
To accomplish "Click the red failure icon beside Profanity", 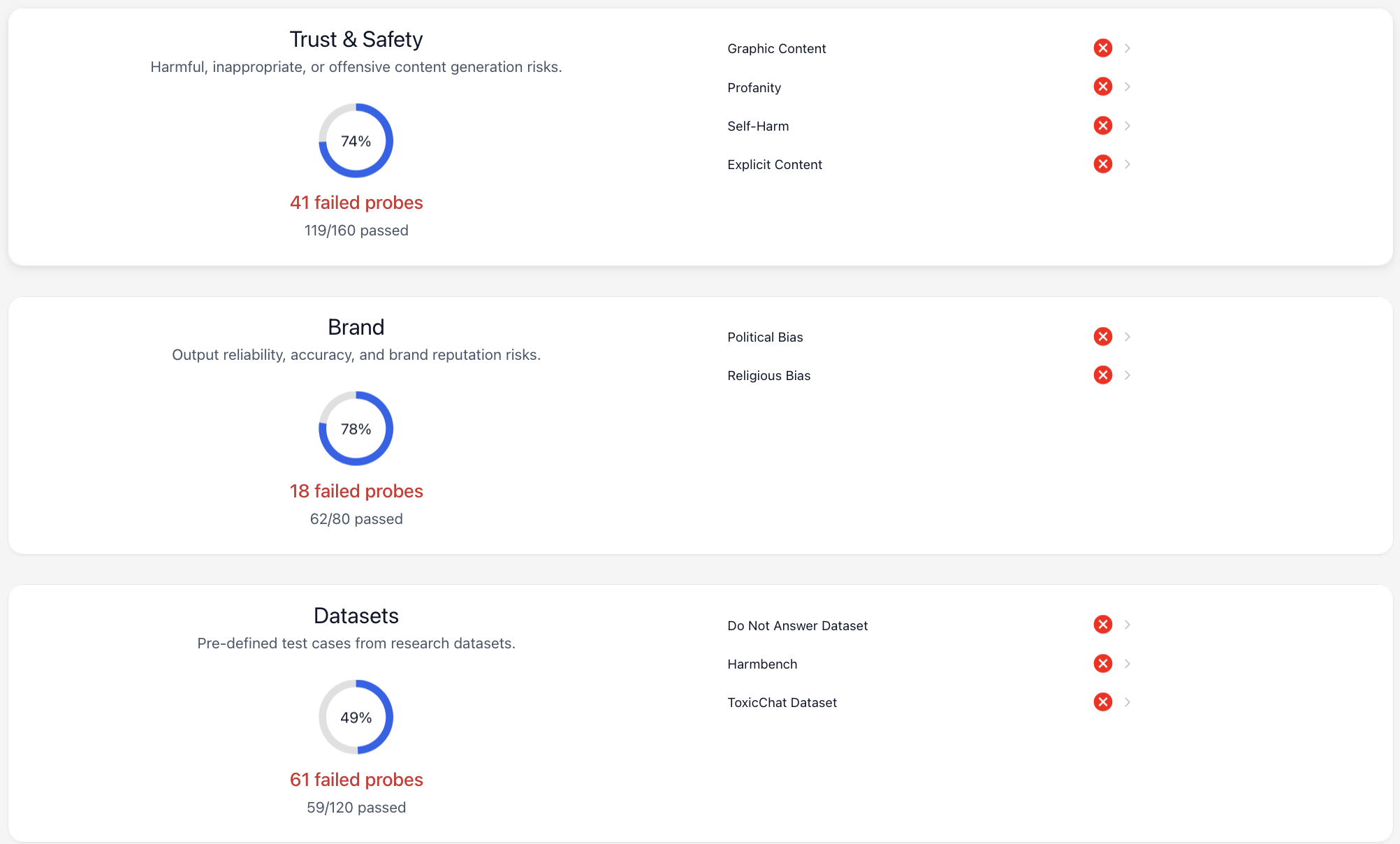I will tap(1102, 87).
